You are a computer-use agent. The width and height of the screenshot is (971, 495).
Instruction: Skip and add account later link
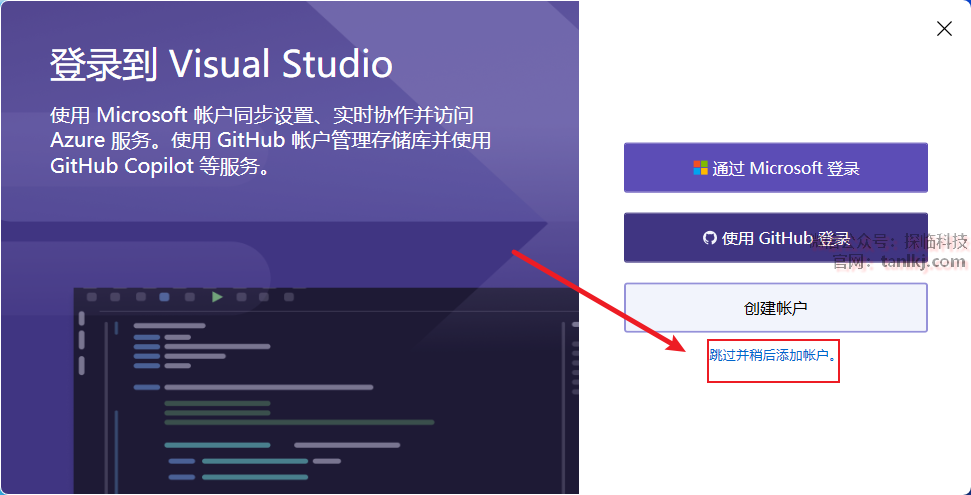pyautogui.click(x=773, y=356)
